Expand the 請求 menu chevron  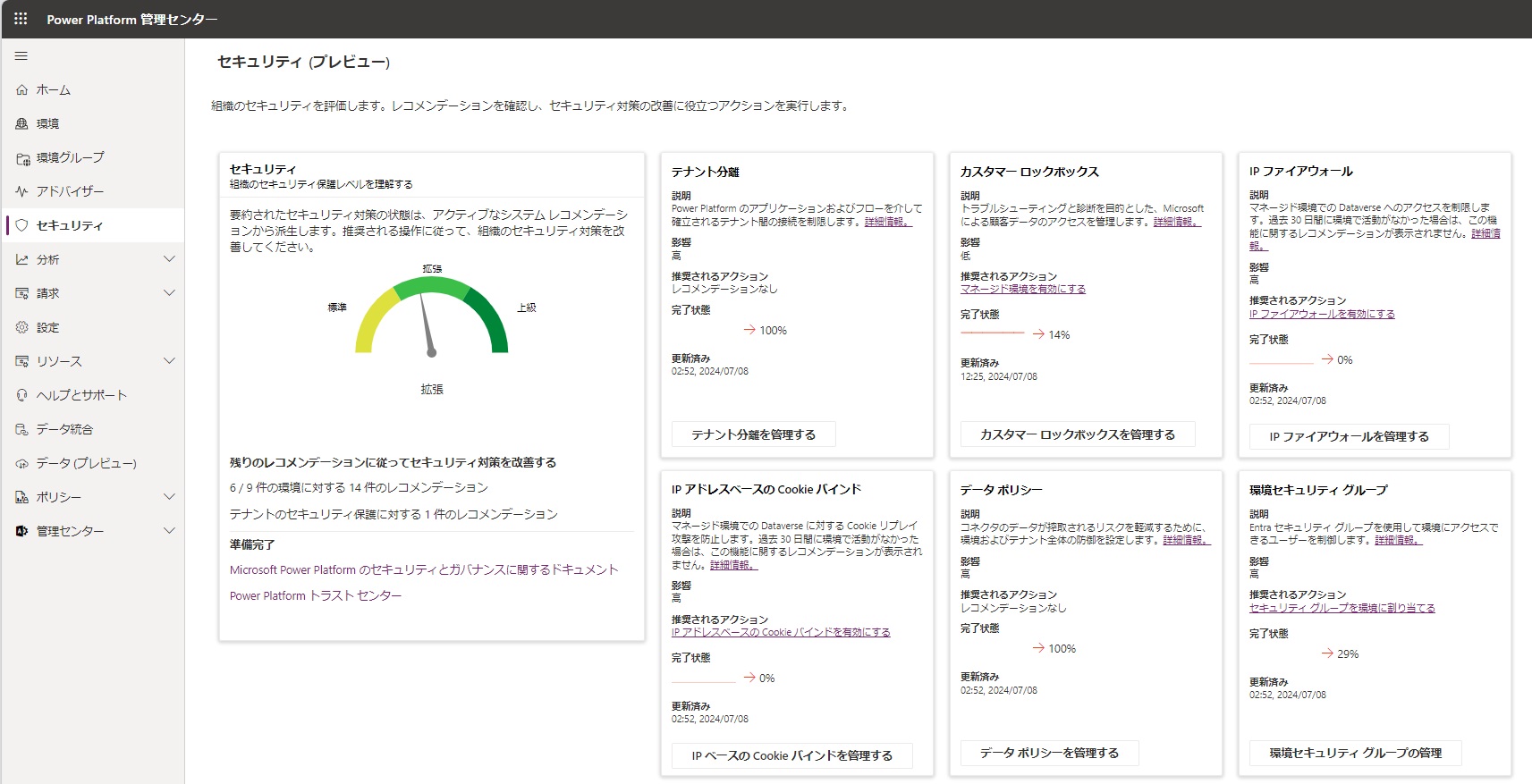[x=169, y=293]
